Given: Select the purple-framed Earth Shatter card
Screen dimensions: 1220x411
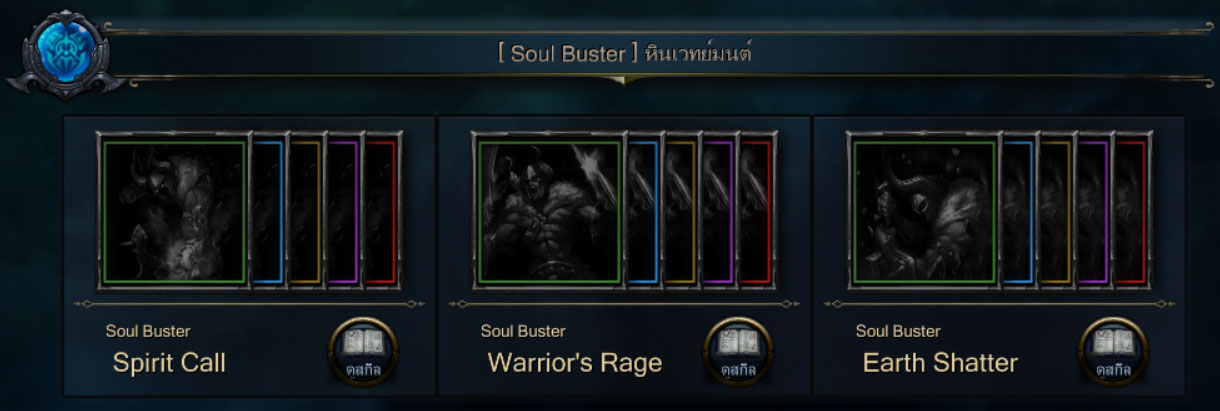Looking at the screenshot, I should click(1095, 212).
